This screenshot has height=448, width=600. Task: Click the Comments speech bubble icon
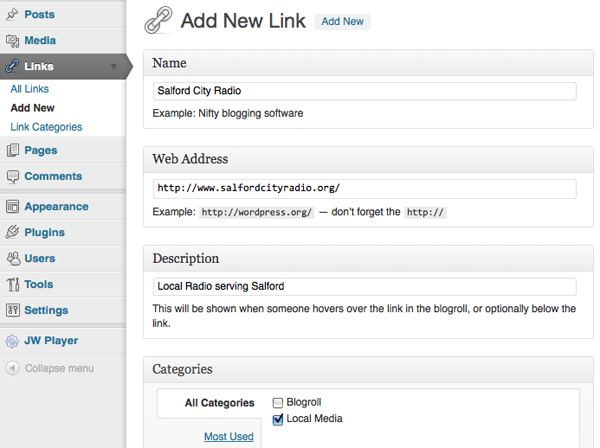pos(12,177)
